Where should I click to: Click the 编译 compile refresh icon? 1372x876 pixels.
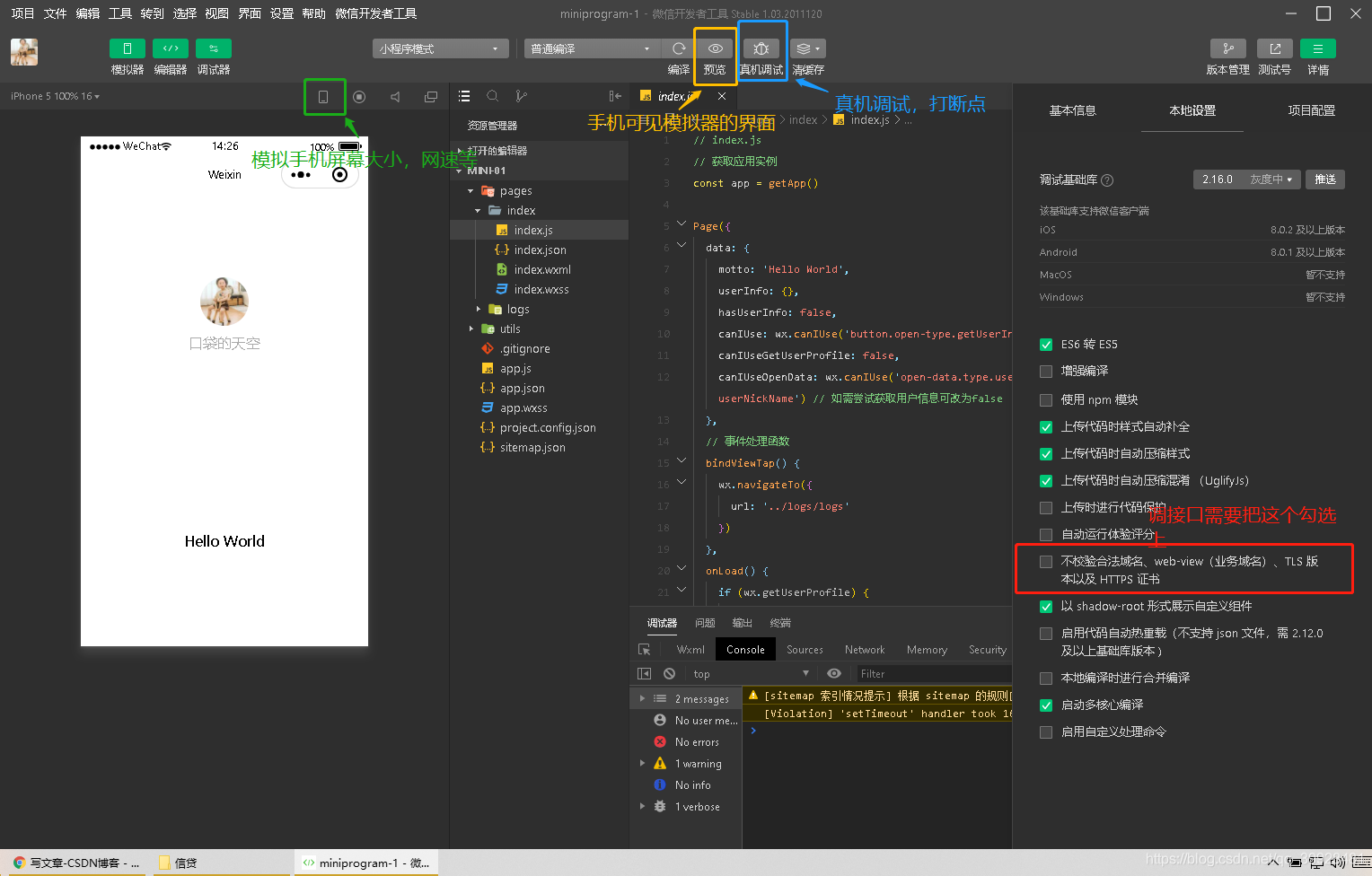coord(679,48)
